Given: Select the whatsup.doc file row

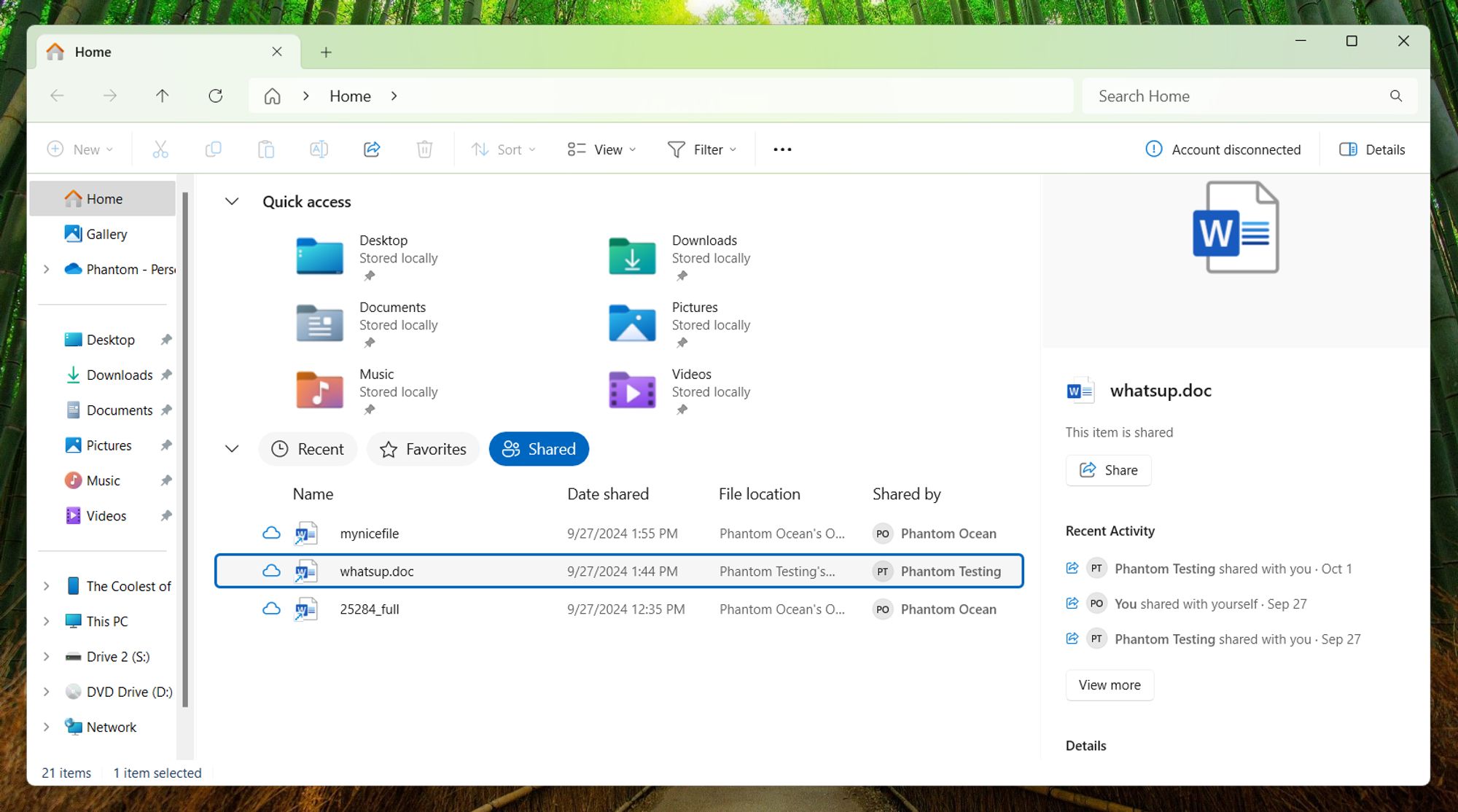Looking at the screenshot, I should click(619, 571).
